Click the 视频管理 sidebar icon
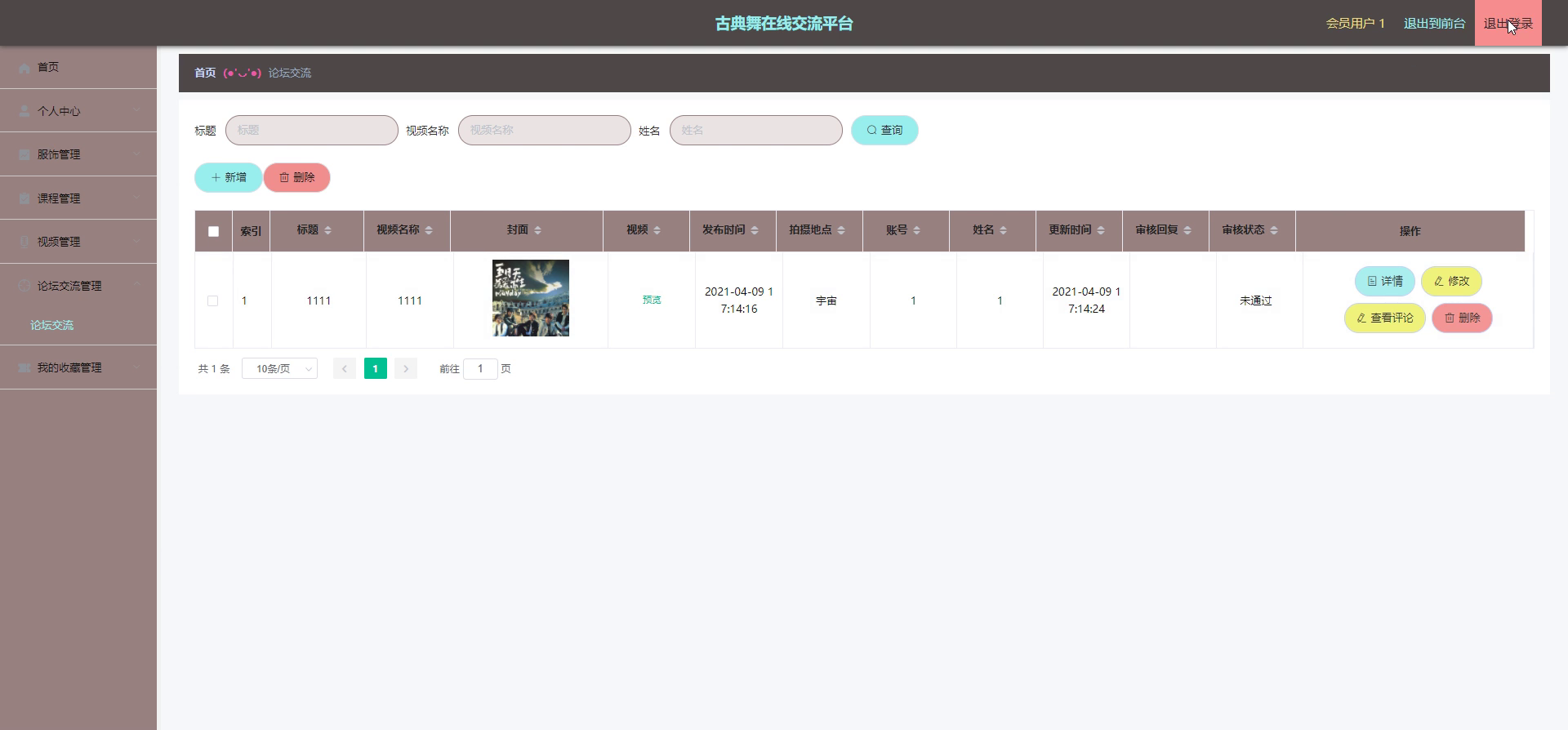The height and width of the screenshot is (730, 1568). tap(24, 242)
